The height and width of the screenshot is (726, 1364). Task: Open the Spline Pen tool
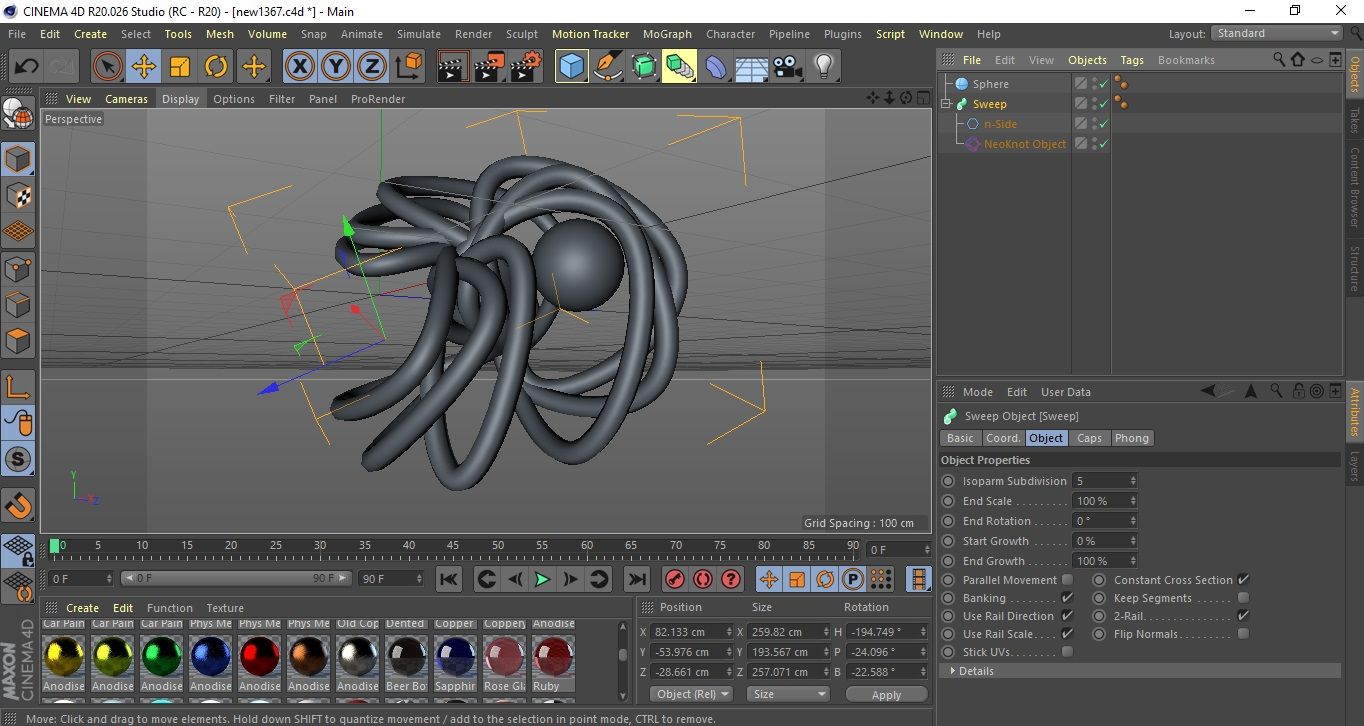point(607,67)
